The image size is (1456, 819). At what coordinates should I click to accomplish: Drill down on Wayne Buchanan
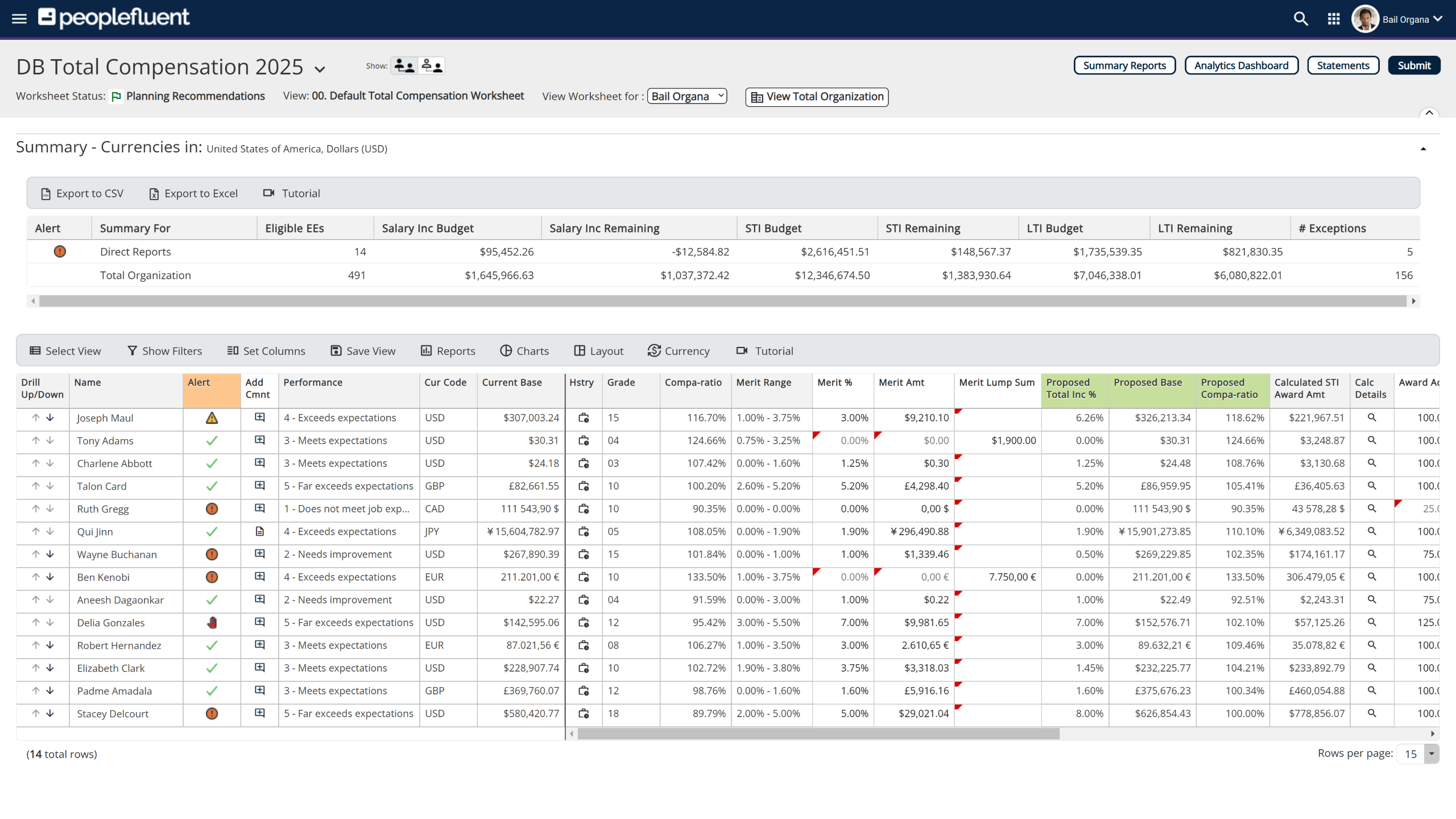pos(50,554)
